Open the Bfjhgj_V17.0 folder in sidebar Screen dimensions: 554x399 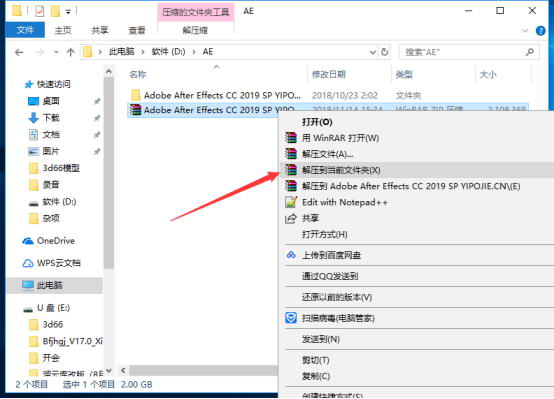(x=66, y=341)
